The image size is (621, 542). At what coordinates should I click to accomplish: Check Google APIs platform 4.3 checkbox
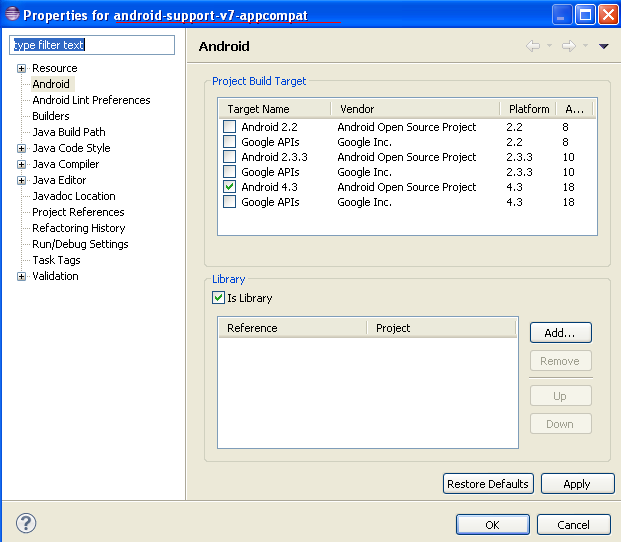click(229, 202)
